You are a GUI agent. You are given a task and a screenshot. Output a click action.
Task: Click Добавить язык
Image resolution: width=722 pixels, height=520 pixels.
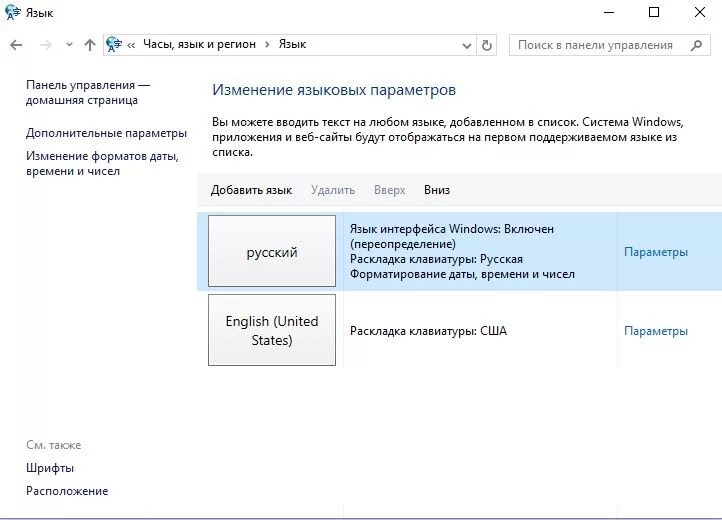point(251,190)
